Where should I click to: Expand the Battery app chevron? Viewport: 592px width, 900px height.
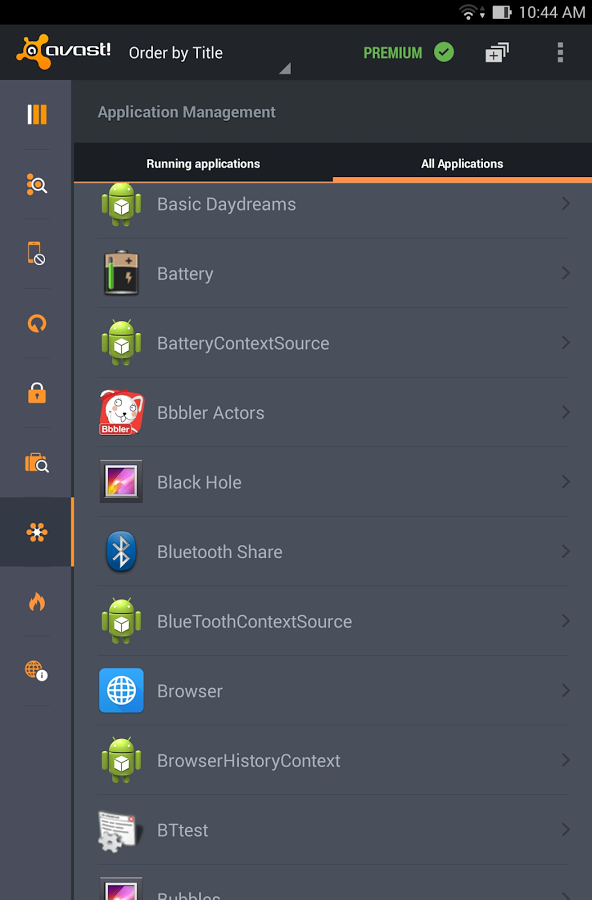pyautogui.click(x=566, y=273)
